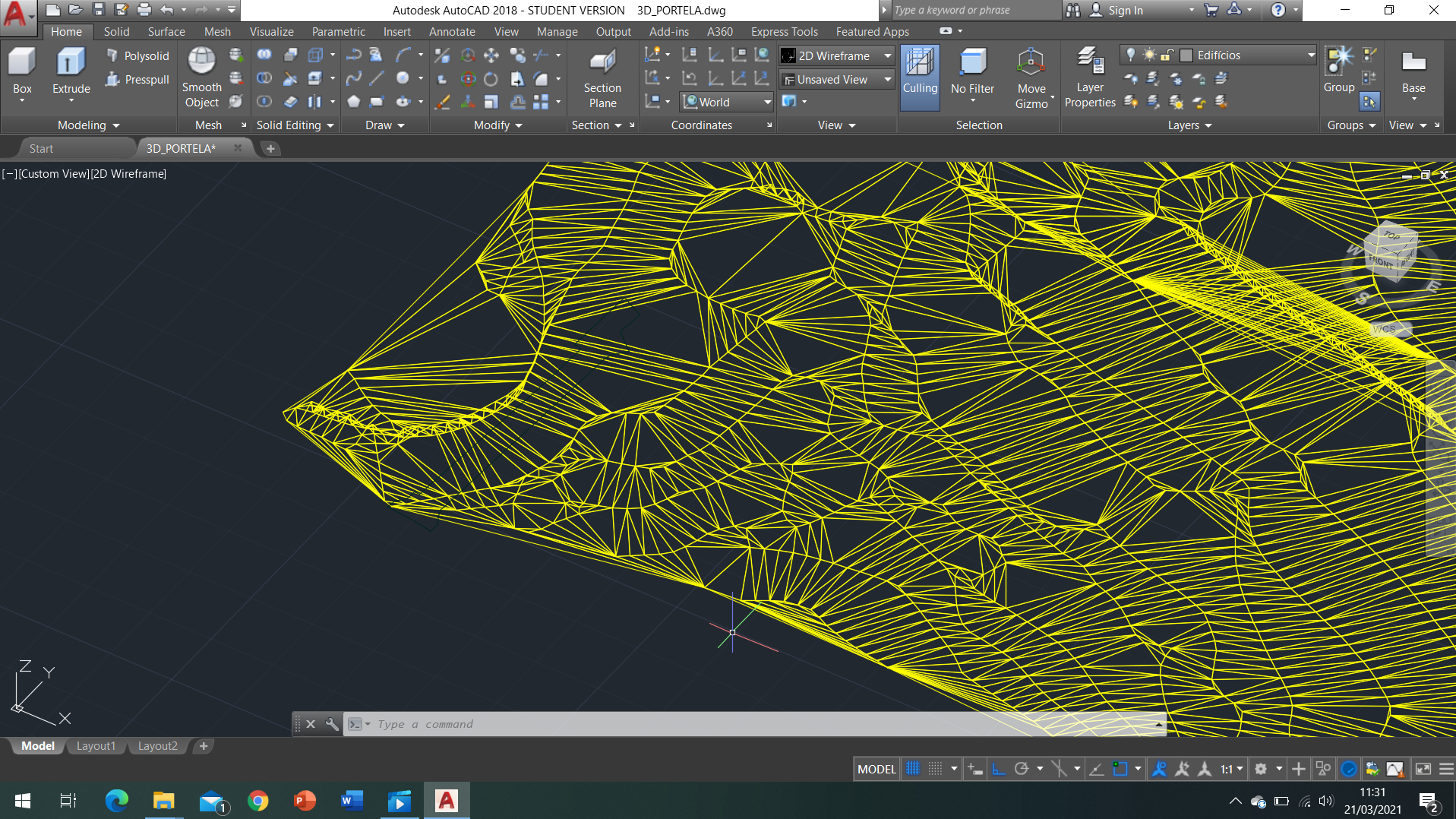Toggle layer on/off lightbulb for Edifícios
This screenshot has width=1456, height=819.
click(x=1131, y=55)
